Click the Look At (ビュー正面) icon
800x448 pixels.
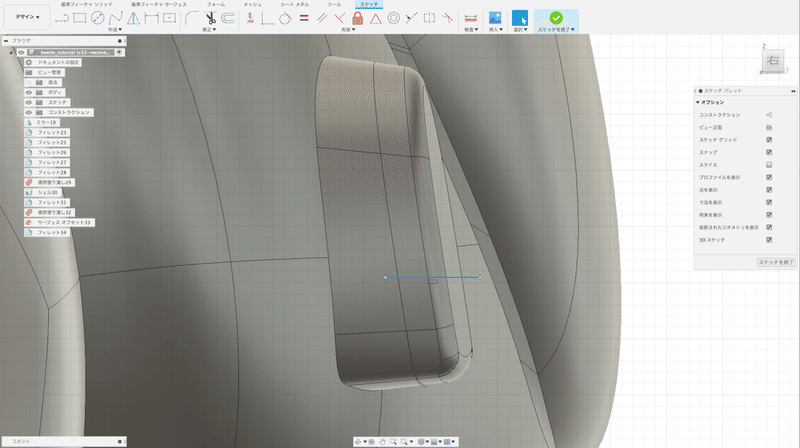coord(769,127)
